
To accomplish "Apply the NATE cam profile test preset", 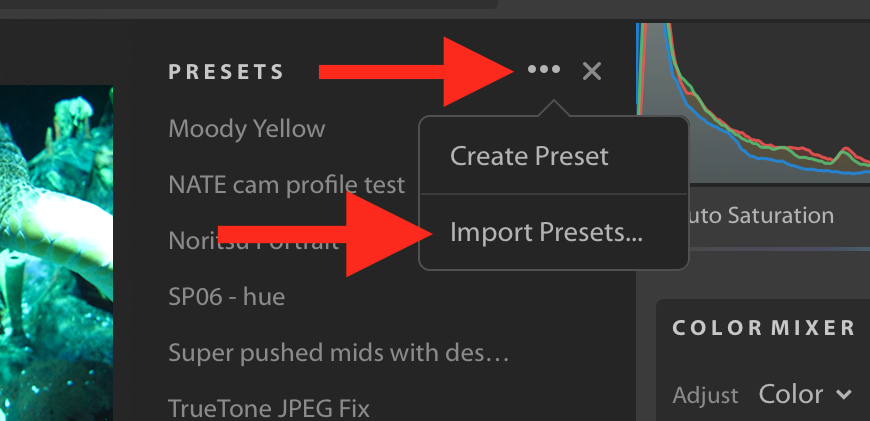I will 286,185.
